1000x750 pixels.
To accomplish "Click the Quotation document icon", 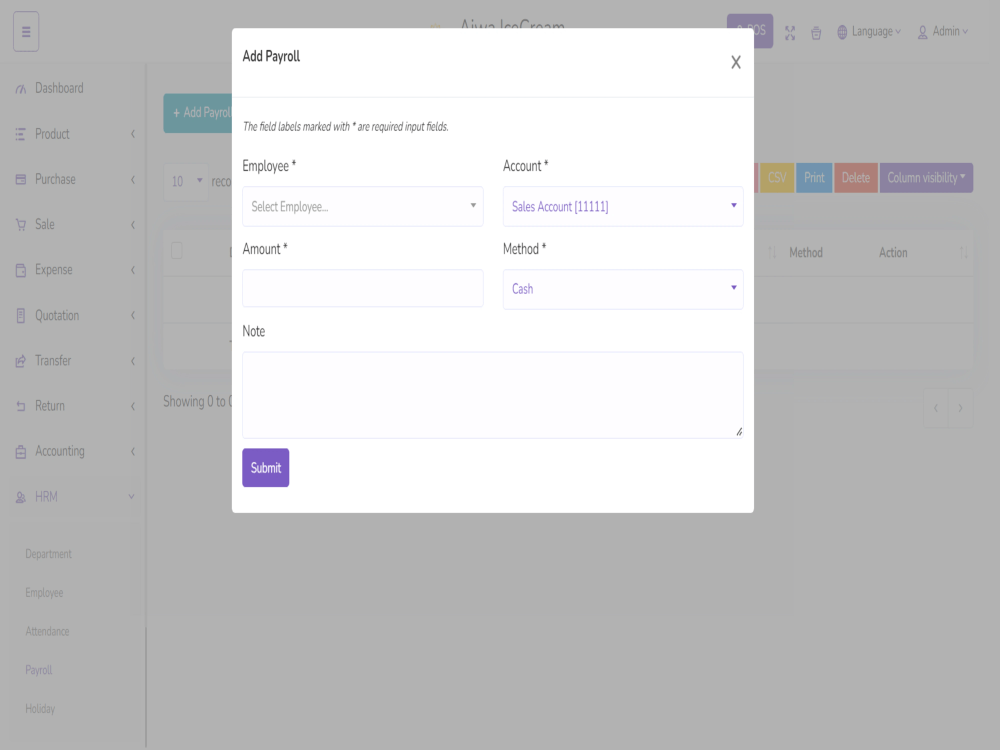I will coord(20,316).
